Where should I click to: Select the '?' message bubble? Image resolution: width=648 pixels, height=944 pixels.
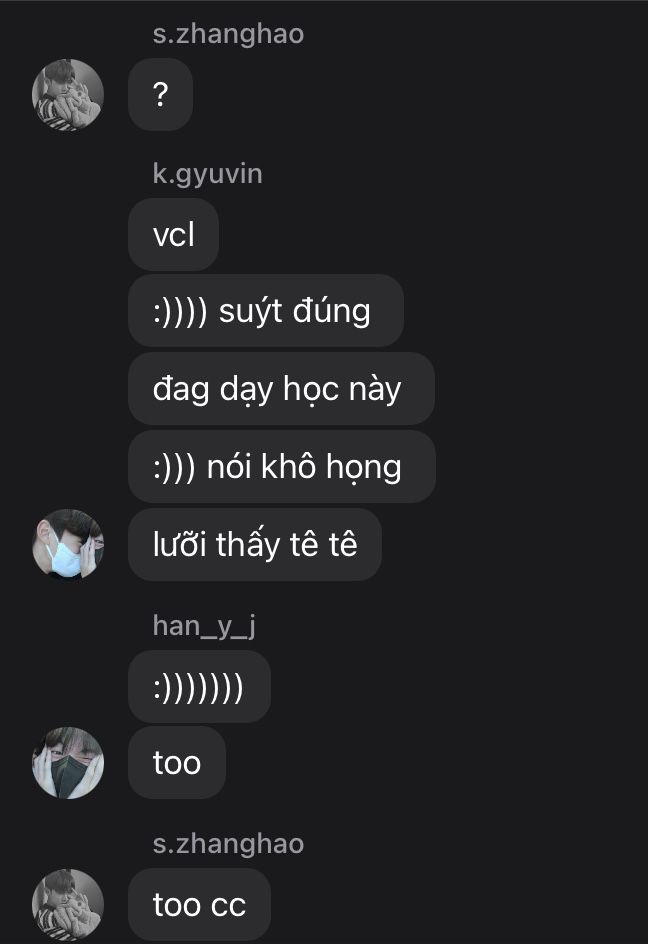click(x=160, y=95)
